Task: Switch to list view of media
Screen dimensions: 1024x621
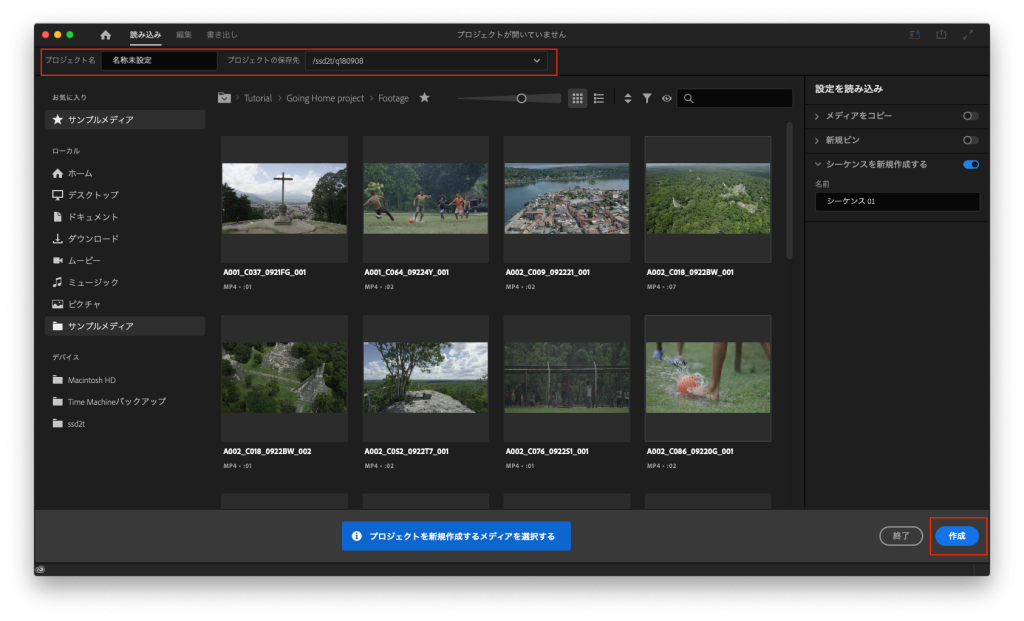Action: coord(599,98)
